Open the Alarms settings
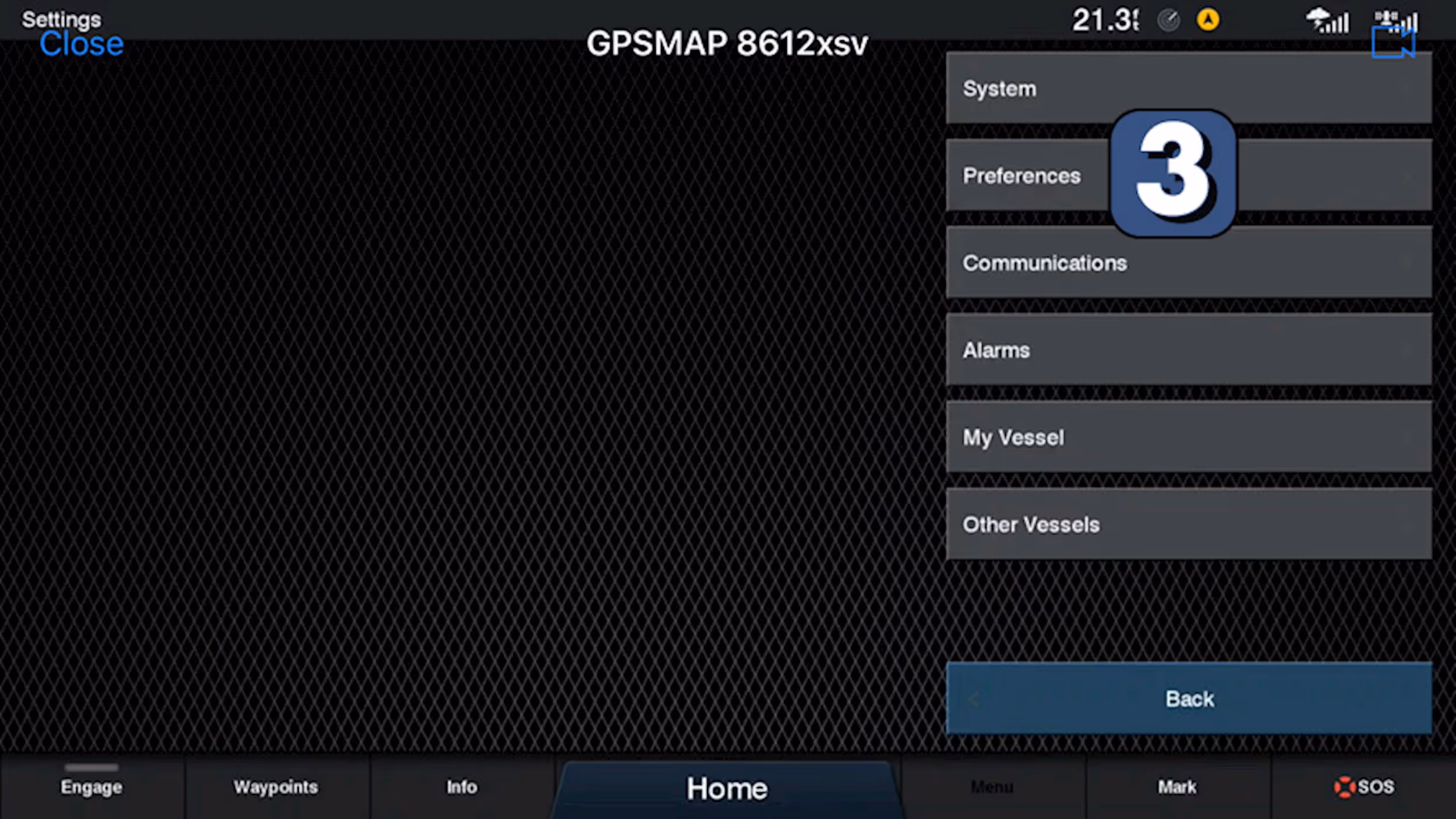Image resolution: width=1456 pixels, height=819 pixels. 1189,350
